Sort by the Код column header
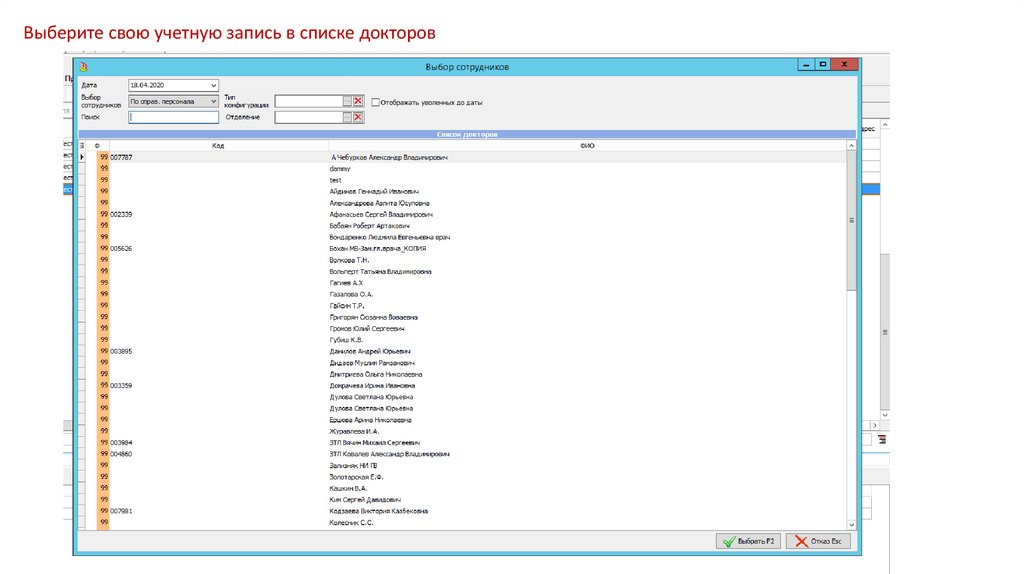1024x574 pixels. (x=218, y=146)
